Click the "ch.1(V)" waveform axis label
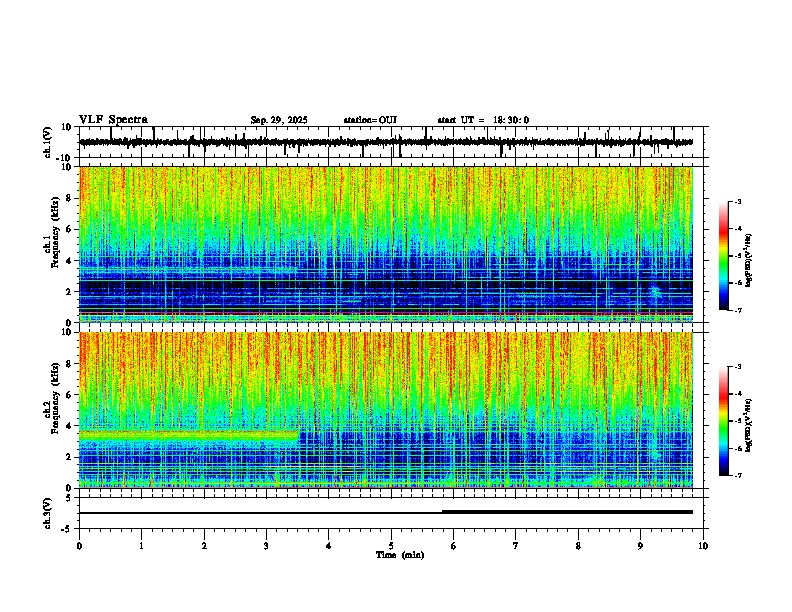The image size is (792, 612). coord(48,142)
